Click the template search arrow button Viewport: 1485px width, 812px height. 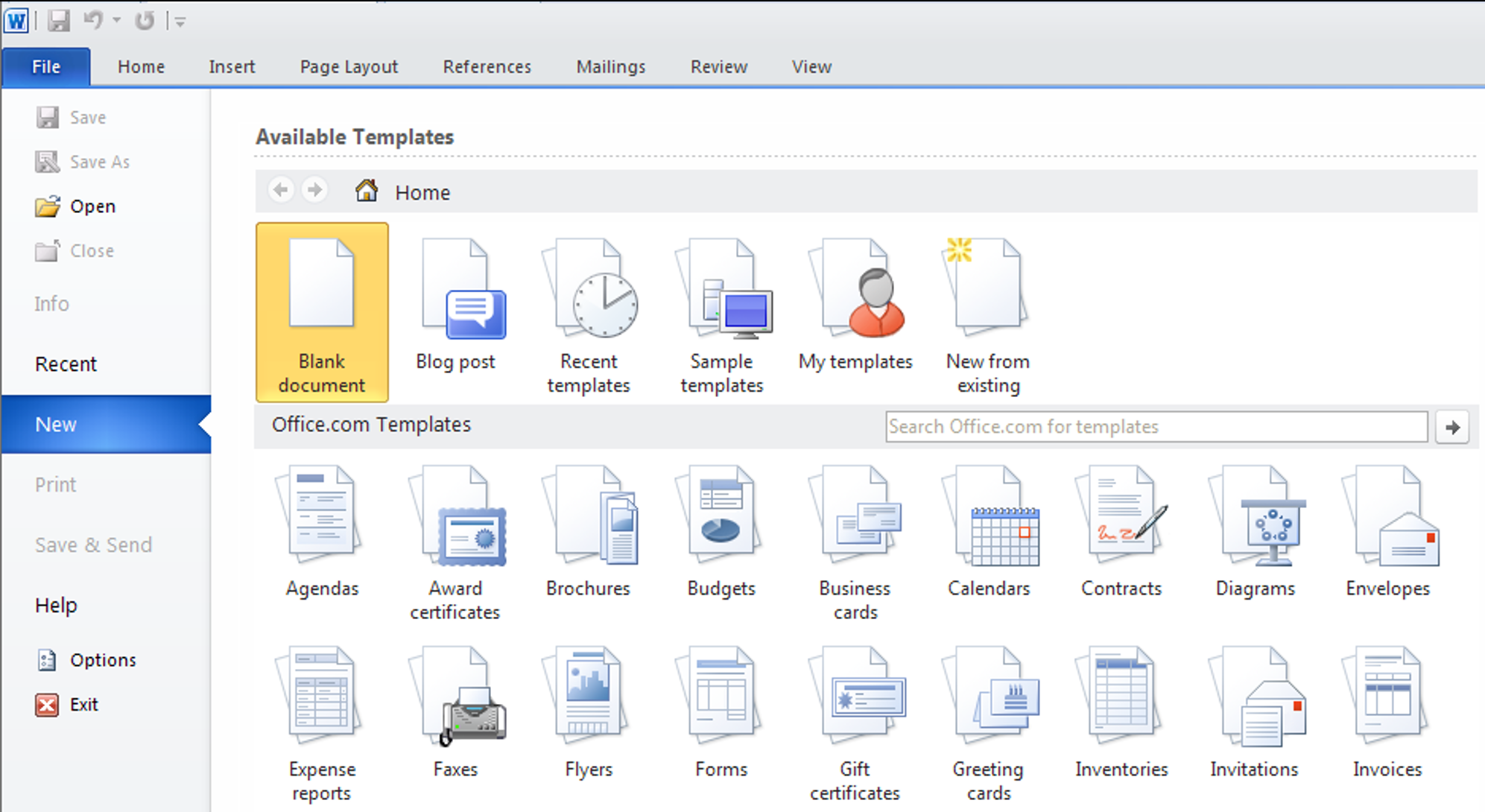coord(1452,427)
